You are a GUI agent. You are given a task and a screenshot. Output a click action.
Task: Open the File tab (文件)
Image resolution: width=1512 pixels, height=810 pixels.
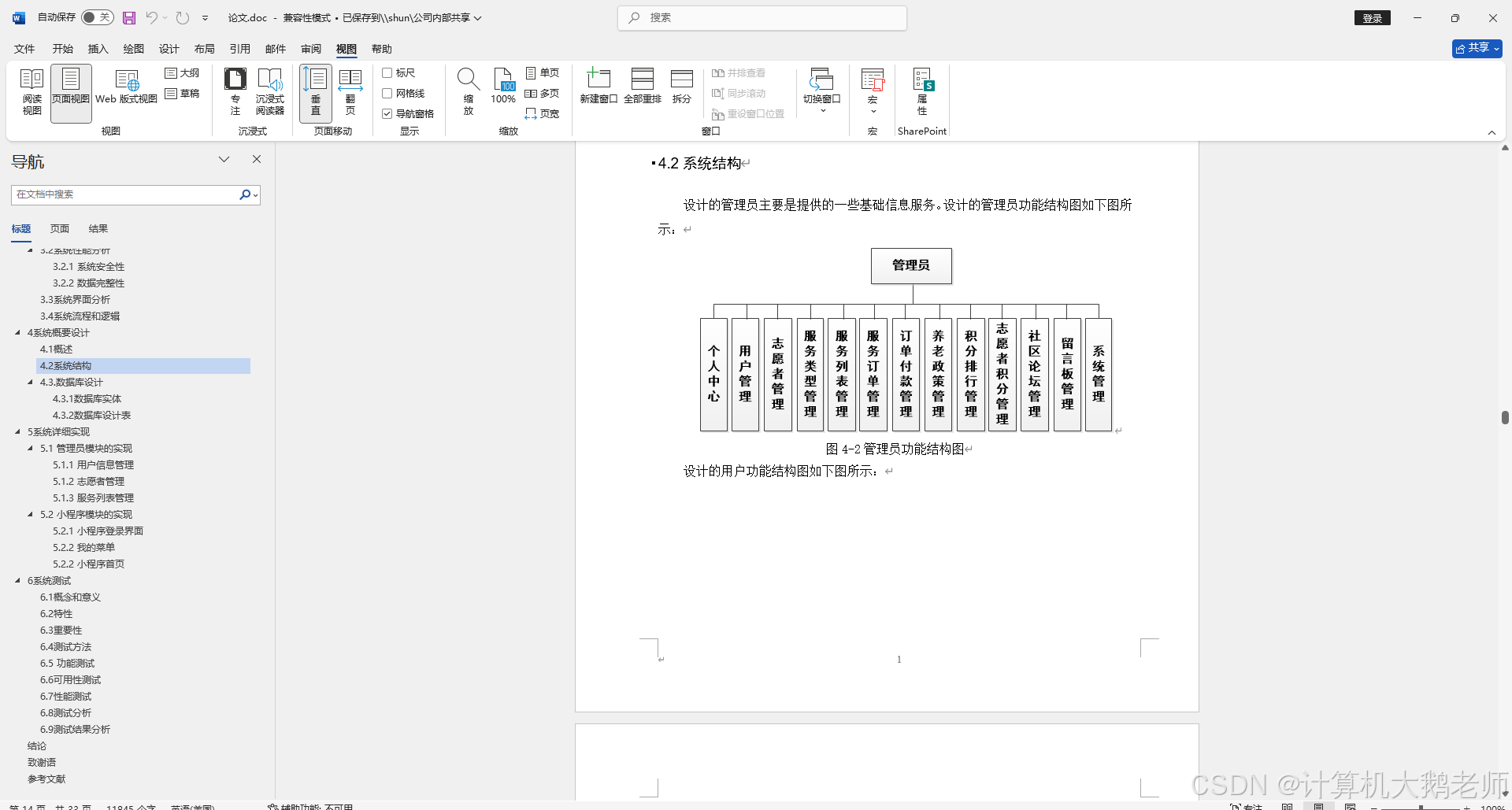click(x=24, y=49)
